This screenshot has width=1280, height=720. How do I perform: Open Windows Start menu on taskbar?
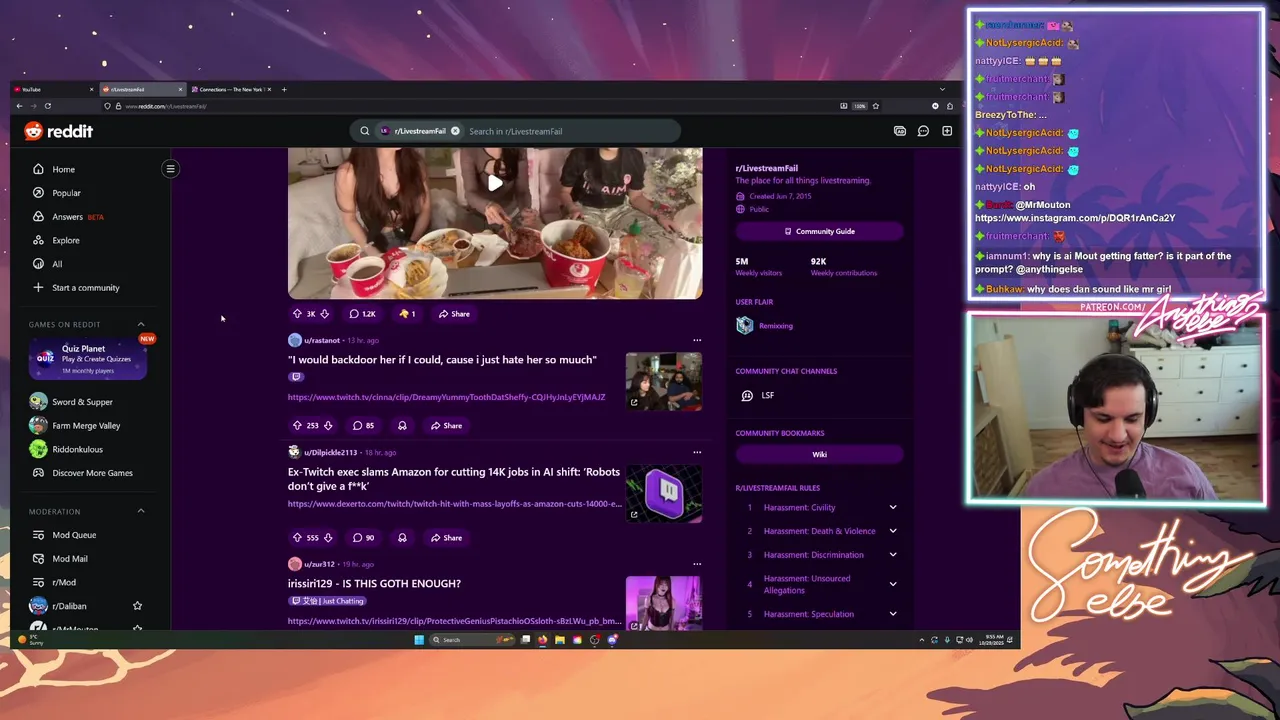click(419, 640)
